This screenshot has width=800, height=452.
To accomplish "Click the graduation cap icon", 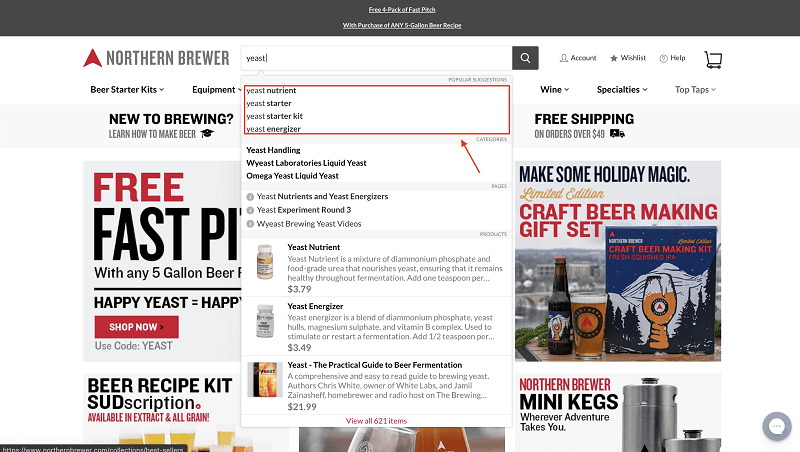I will pyautogui.click(x=207, y=134).
